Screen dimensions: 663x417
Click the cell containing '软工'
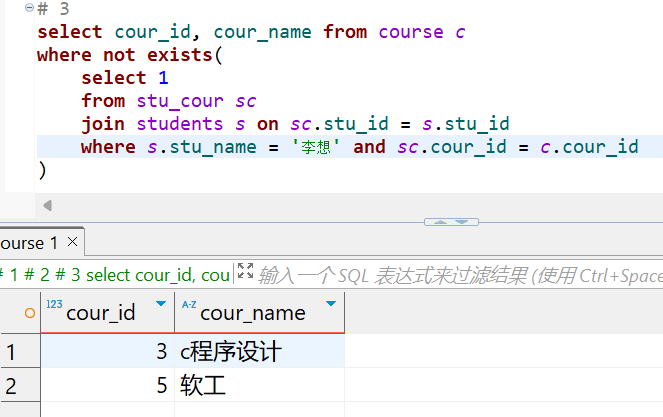click(x=260, y=385)
